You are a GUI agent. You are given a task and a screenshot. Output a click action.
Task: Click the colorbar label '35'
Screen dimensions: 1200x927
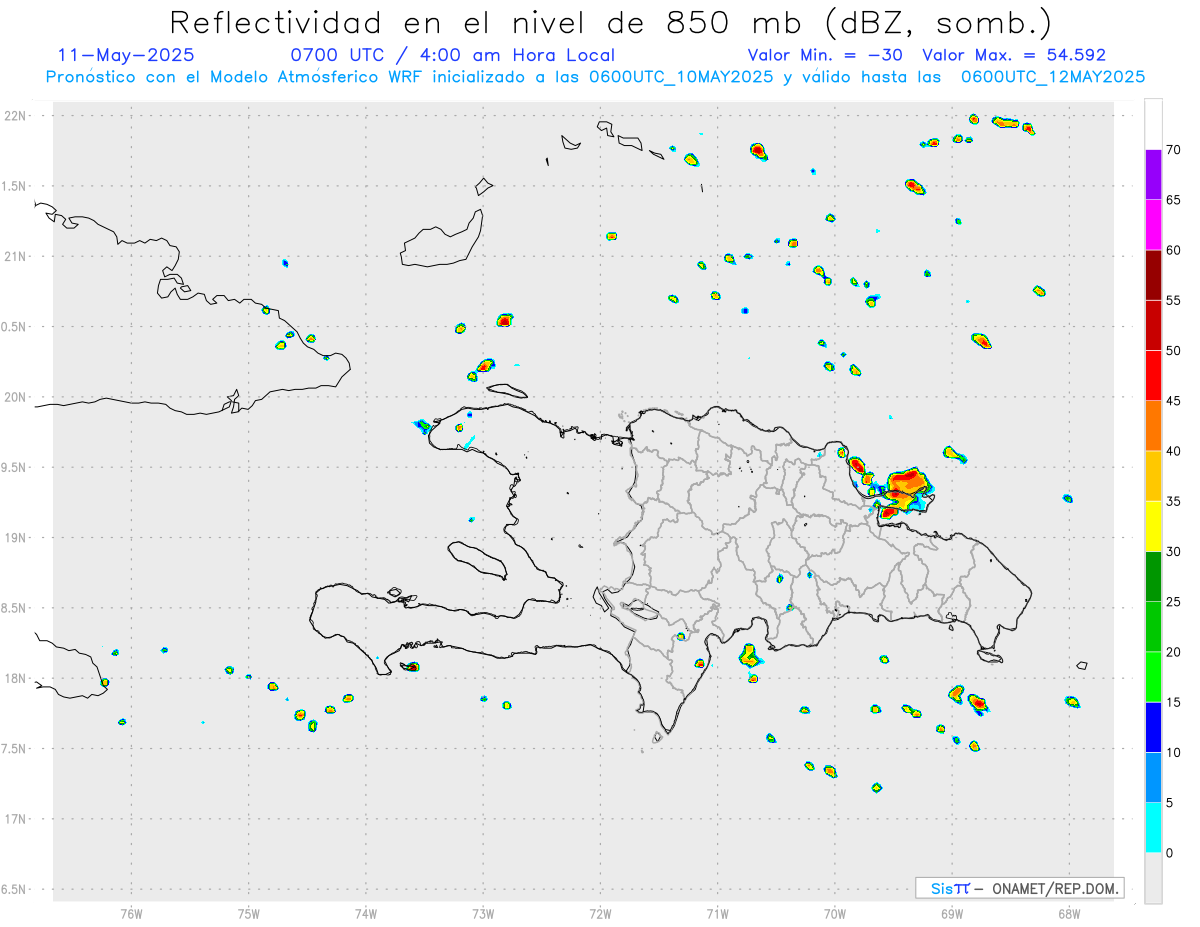(x=1173, y=501)
